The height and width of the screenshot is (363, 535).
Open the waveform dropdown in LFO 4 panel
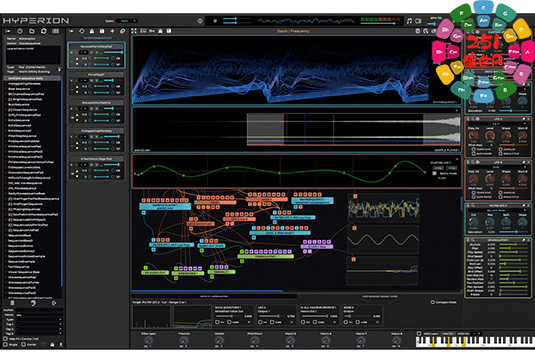point(497,167)
